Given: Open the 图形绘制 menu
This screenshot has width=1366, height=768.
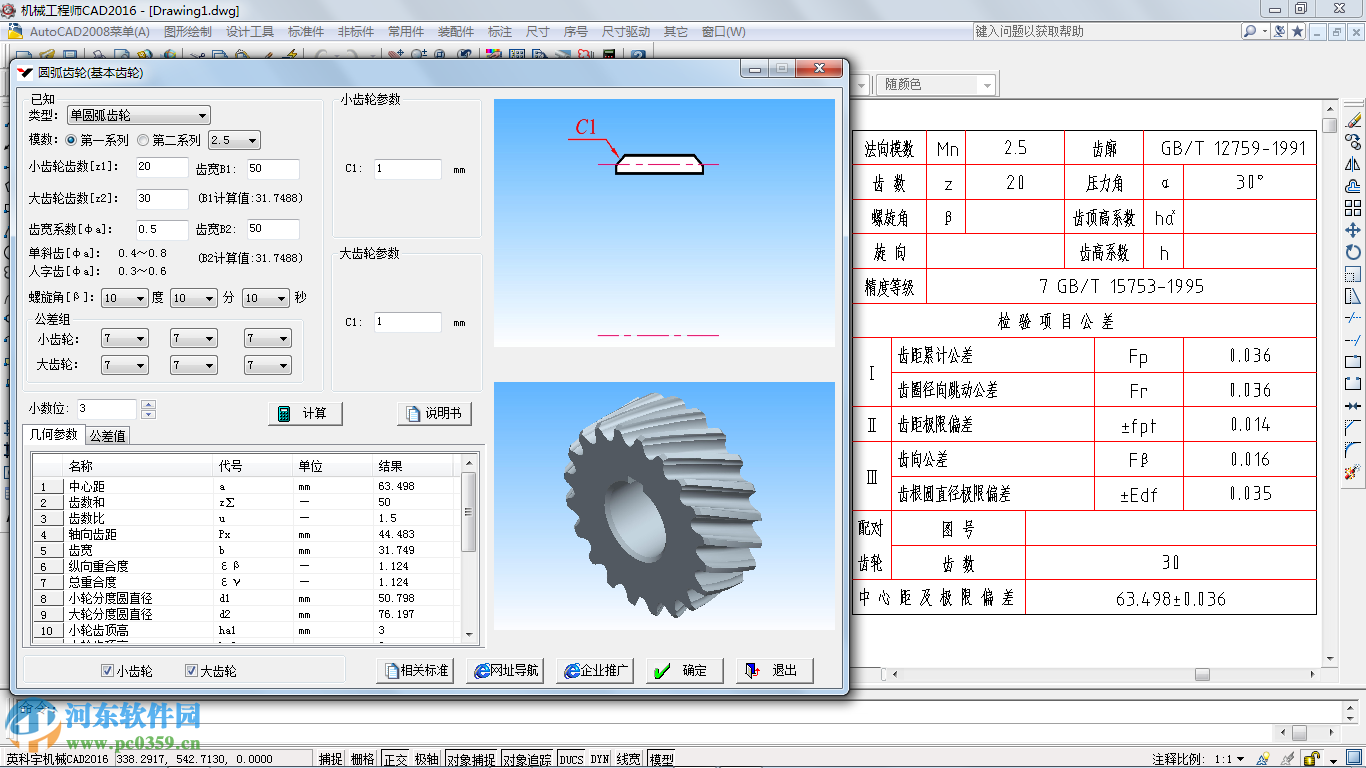Looking at the screenshot, I should (188, 32).
